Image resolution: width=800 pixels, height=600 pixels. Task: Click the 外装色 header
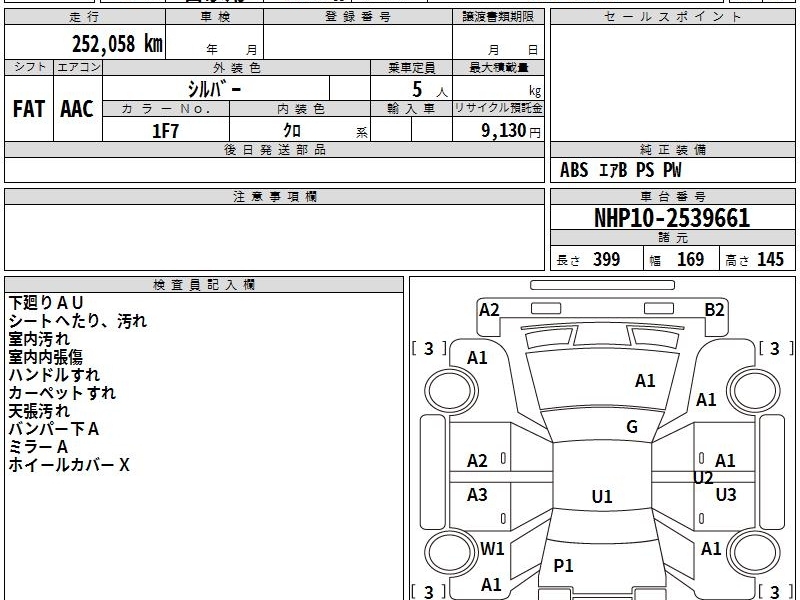(x=237, y=67)
